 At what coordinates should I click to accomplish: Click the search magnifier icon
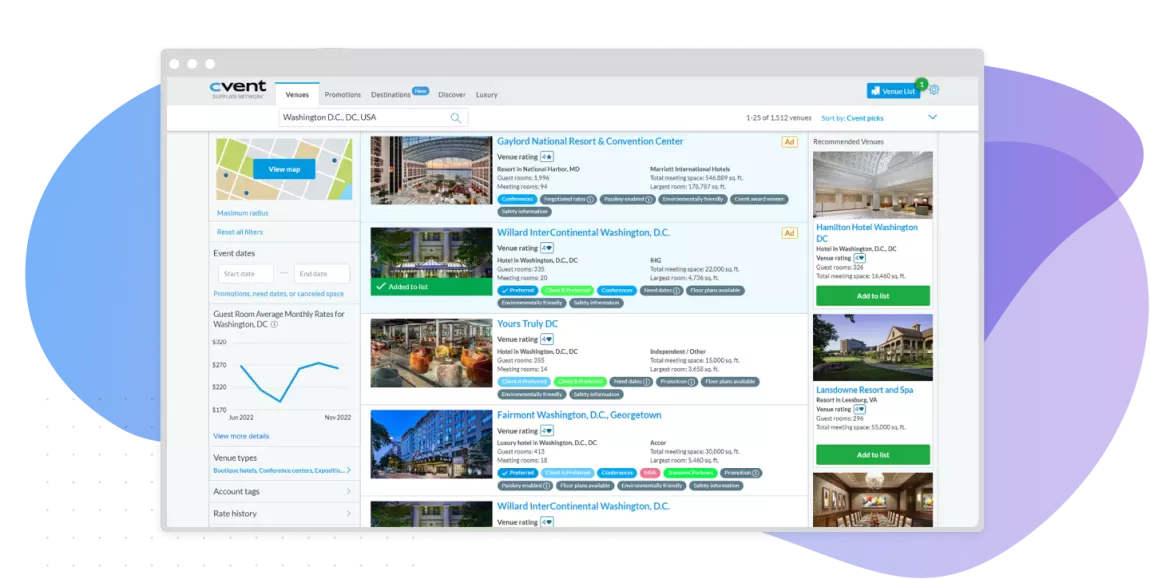click(455, 117)
